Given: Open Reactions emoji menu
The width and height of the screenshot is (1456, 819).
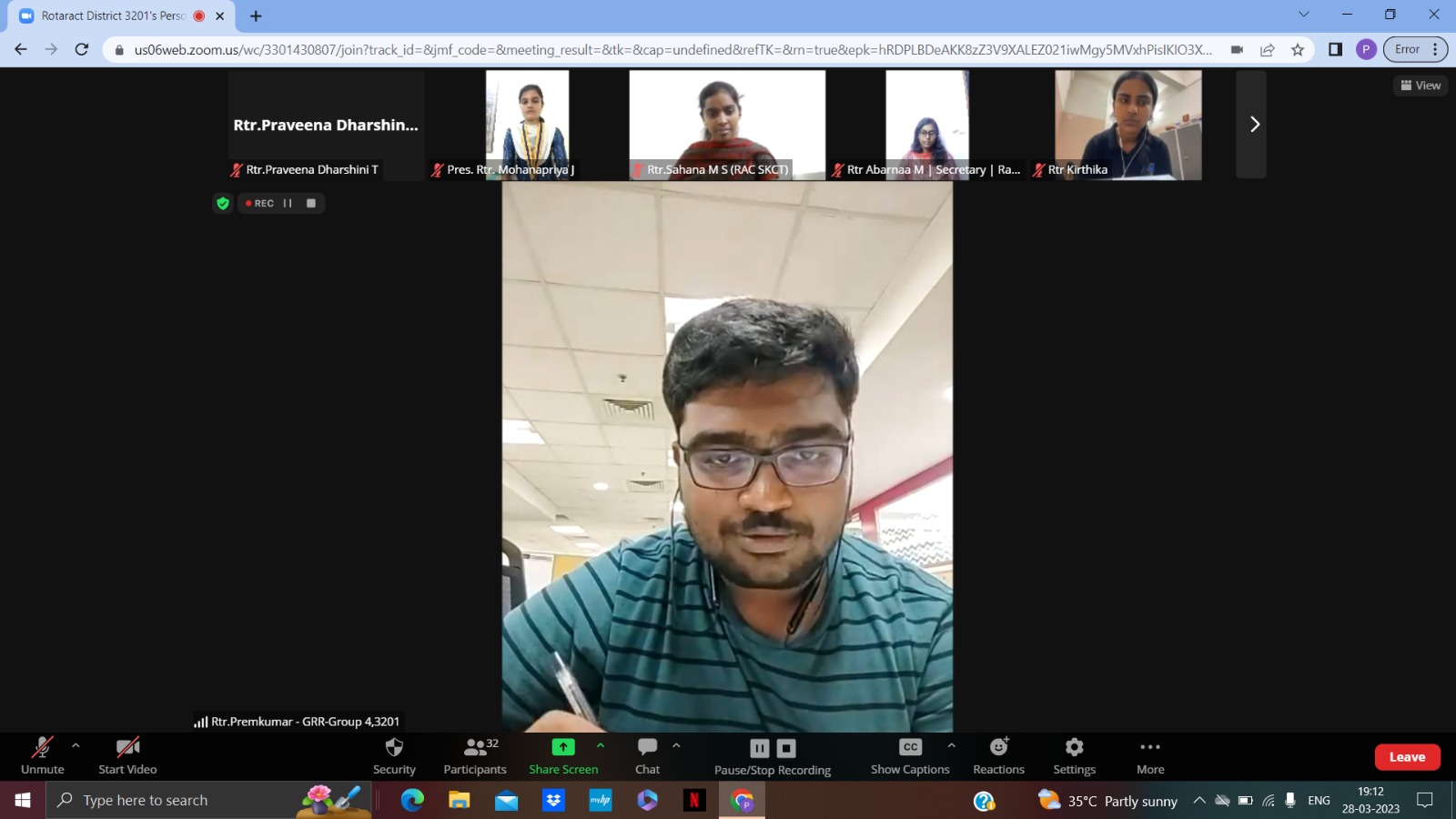Looking at the screenshot, I should pyautogui.click(x=998, y=748).
